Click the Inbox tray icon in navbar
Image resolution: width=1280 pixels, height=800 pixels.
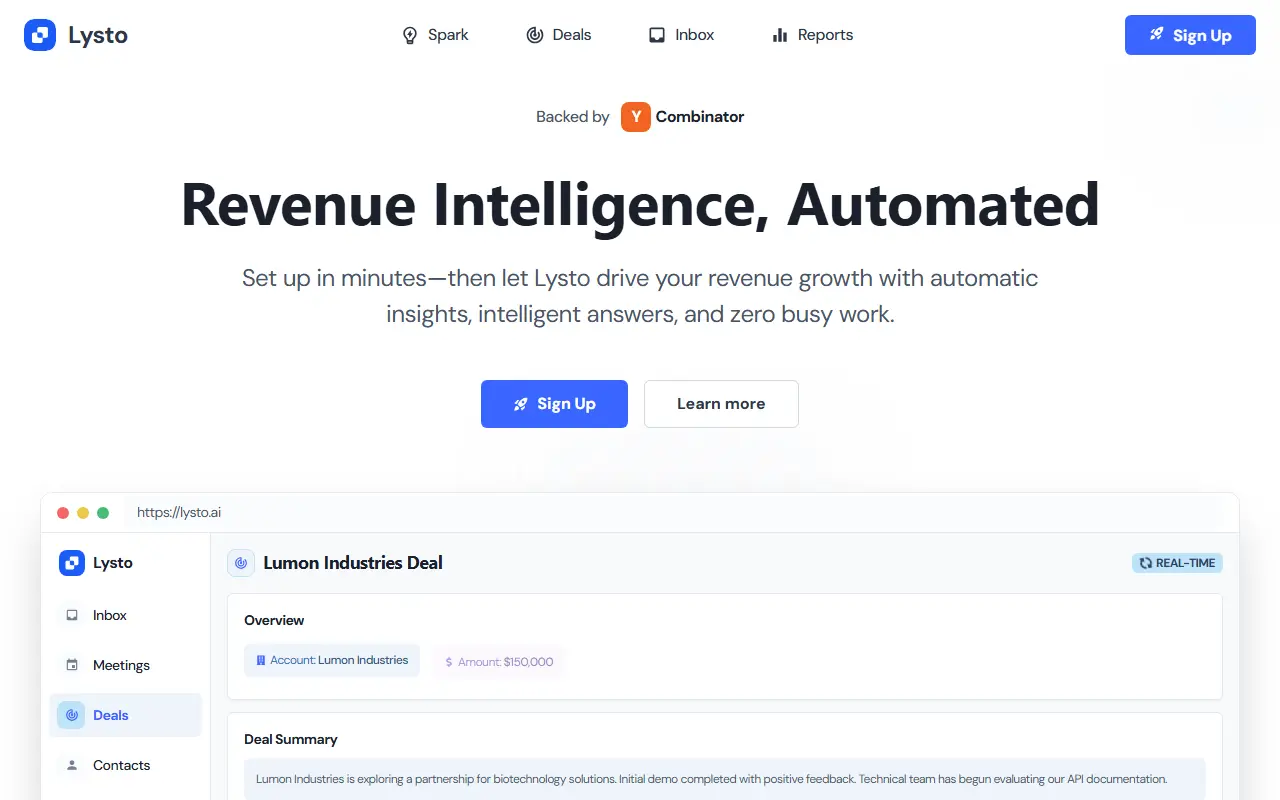[657, 35]
